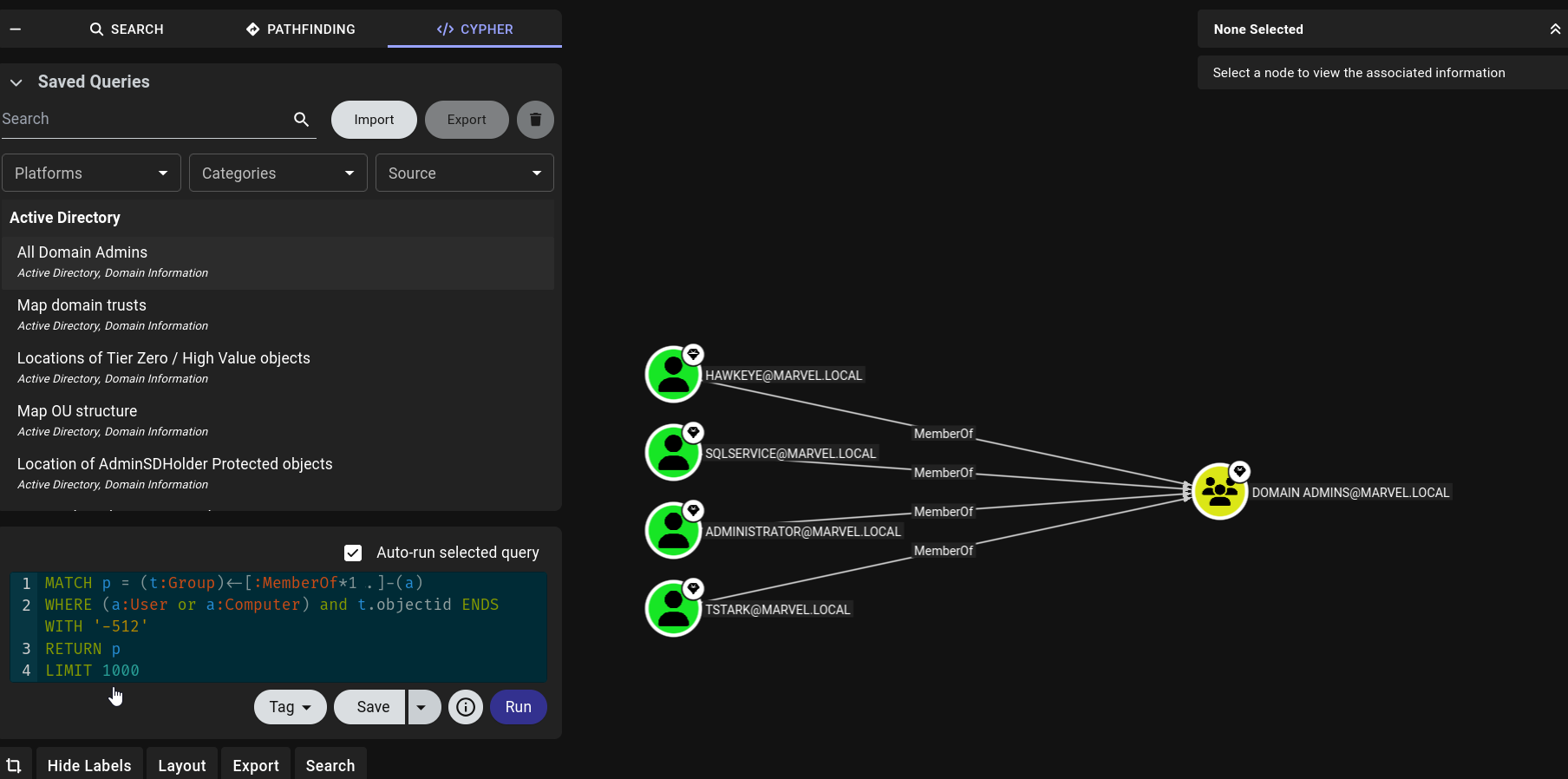
Task: Select the TSTARK@MARVEL.LOCAL user node
Action: tap(673, 609)
